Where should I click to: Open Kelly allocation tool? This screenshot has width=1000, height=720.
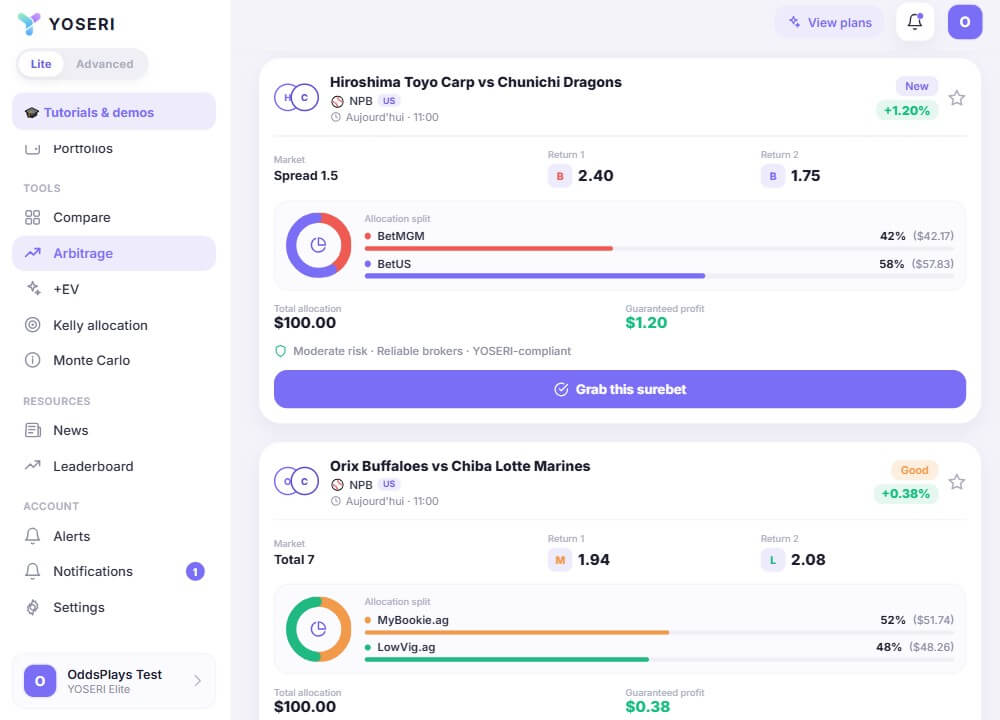click(x=114, y=325)
